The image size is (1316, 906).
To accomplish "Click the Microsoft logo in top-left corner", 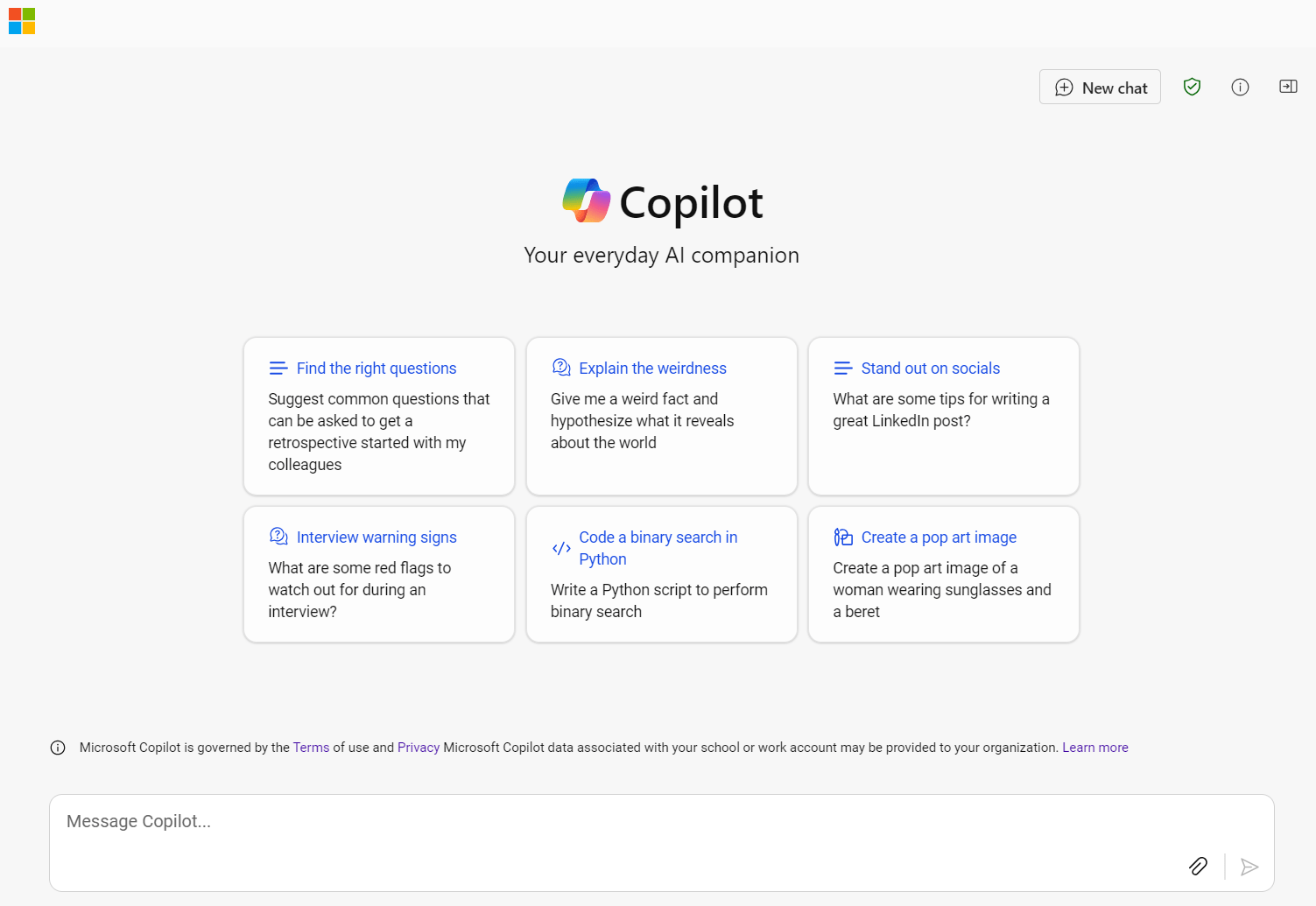I will [22, 21].
